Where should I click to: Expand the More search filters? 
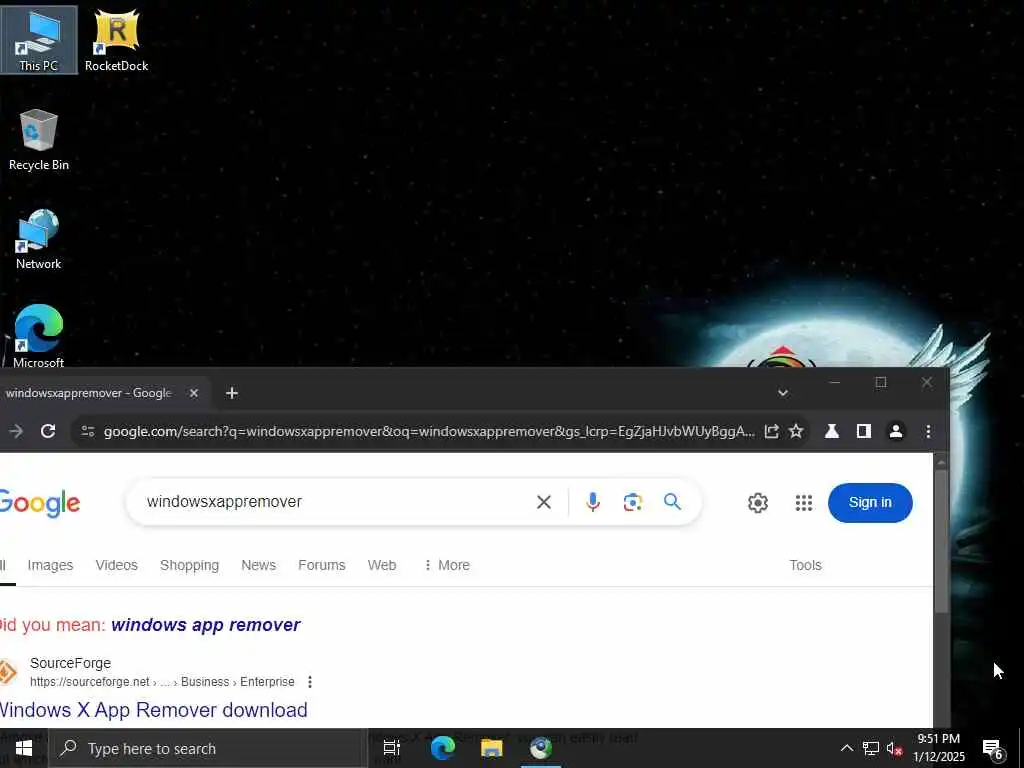[x=447, y=565]
